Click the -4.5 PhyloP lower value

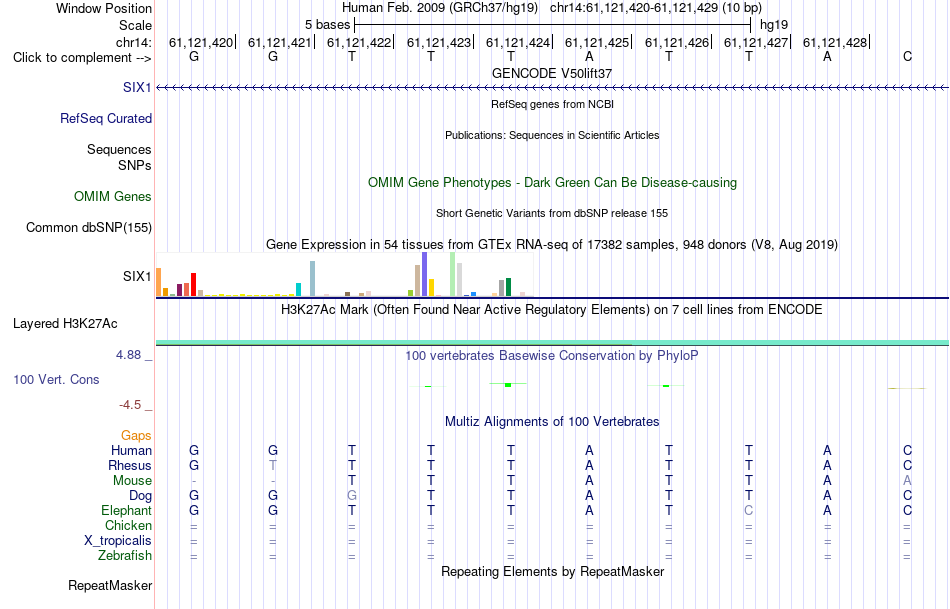pos(130,405)
